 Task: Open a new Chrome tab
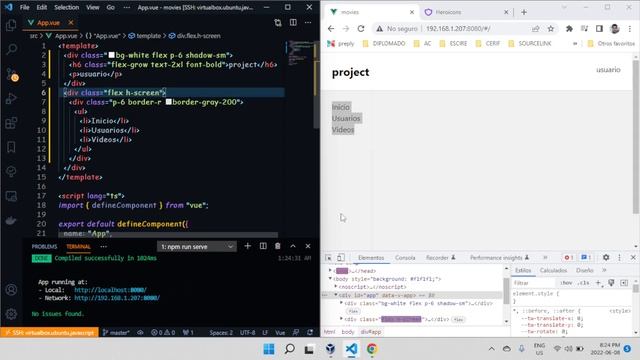[524, 12]
